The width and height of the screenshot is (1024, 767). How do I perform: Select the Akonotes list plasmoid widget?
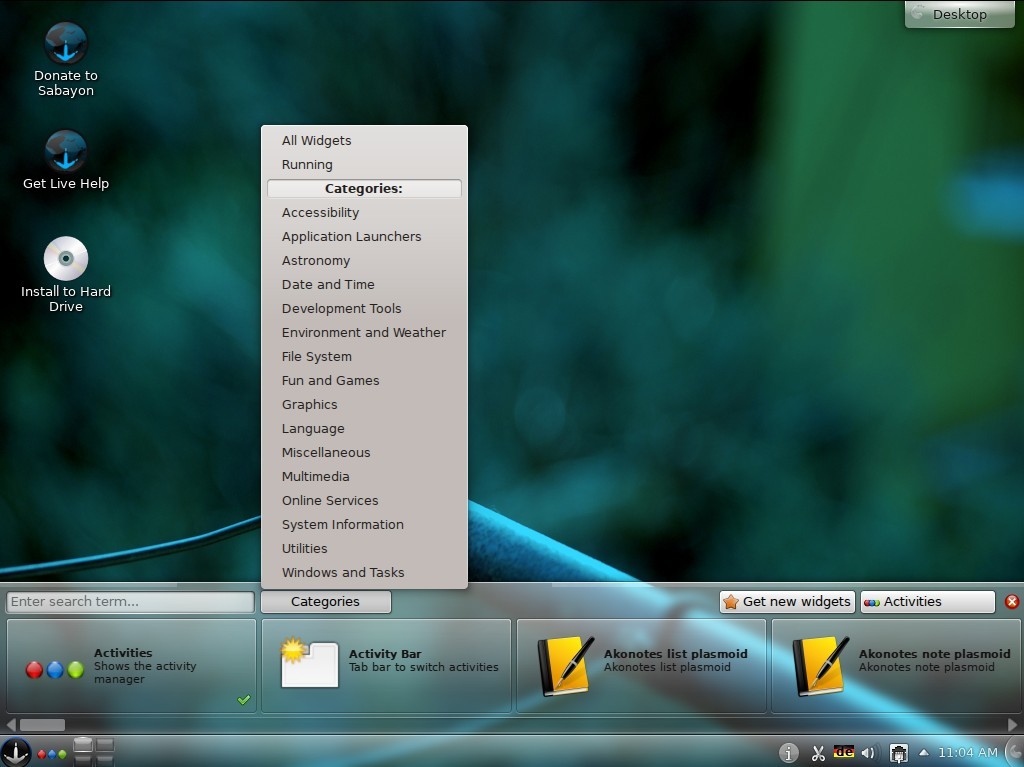641,666
